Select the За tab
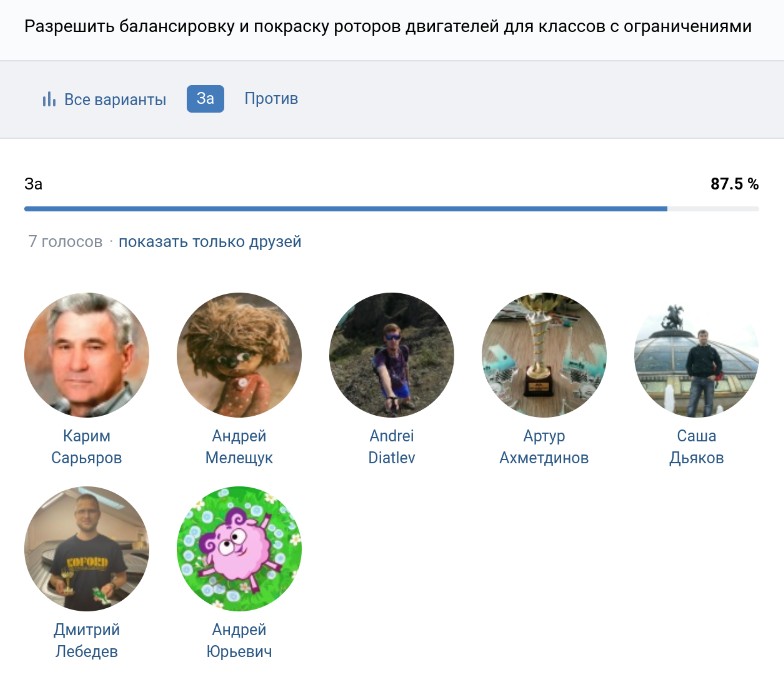This screenshot has height=682, width=784. pos(205,98)
